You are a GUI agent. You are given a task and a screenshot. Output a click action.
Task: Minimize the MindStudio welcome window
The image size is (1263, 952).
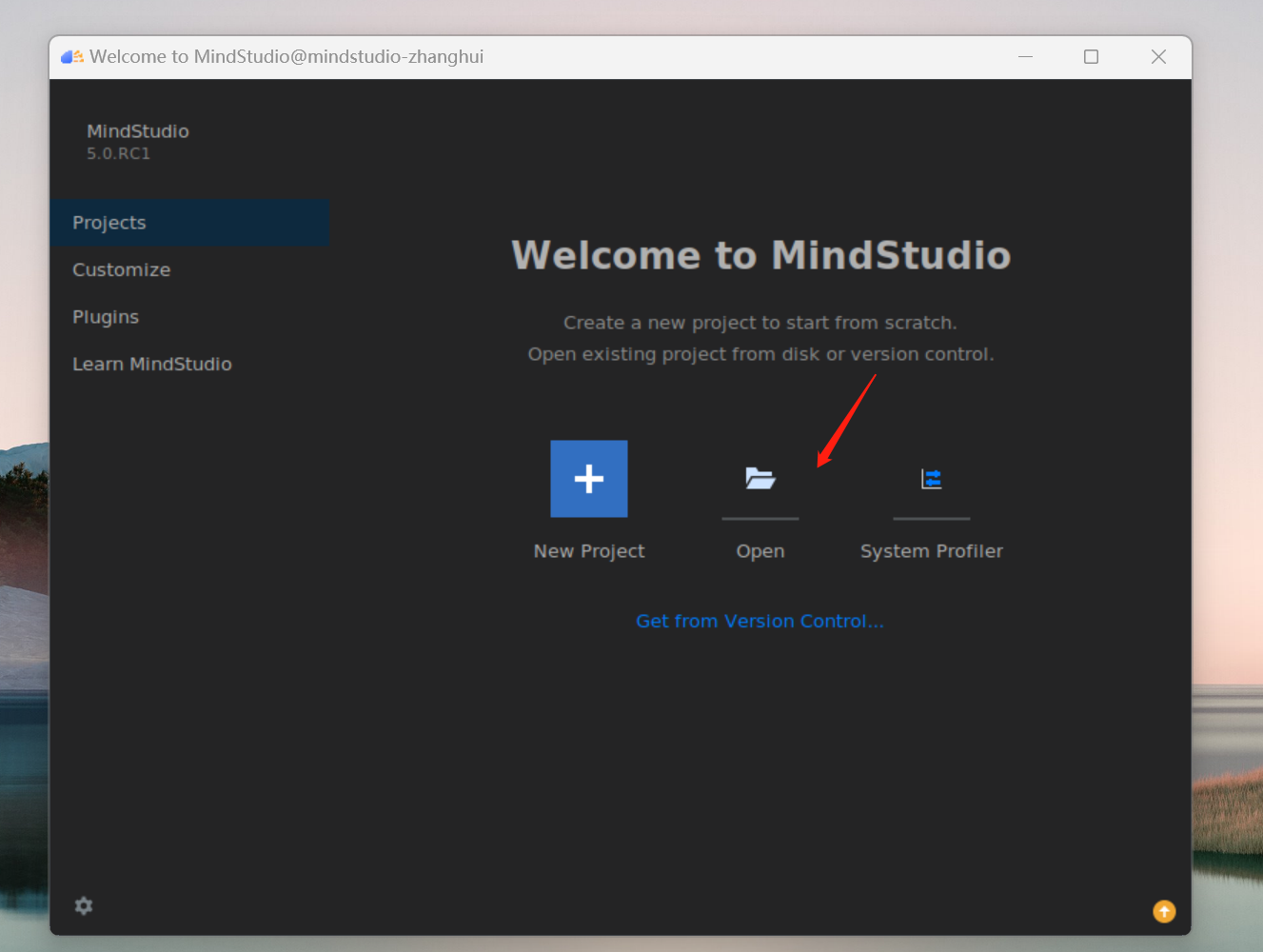[x=1025, y=57]
